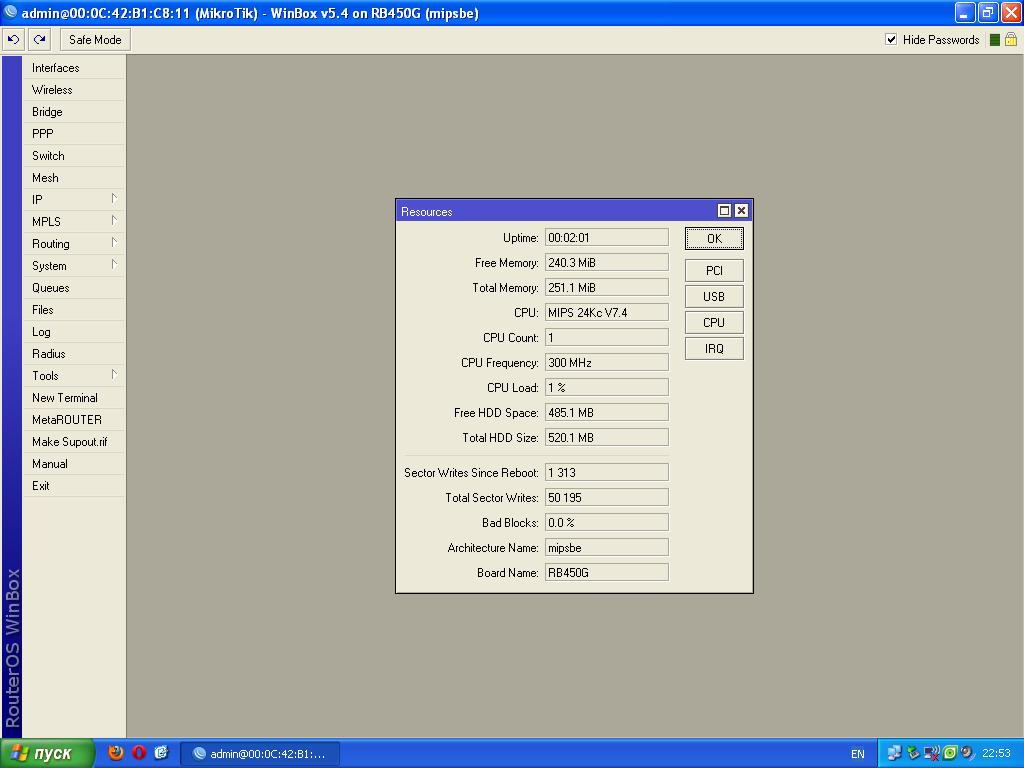Open the Bridge menu item
Image resolution: width=1024 pixels, height=768 pixels.
73,112
